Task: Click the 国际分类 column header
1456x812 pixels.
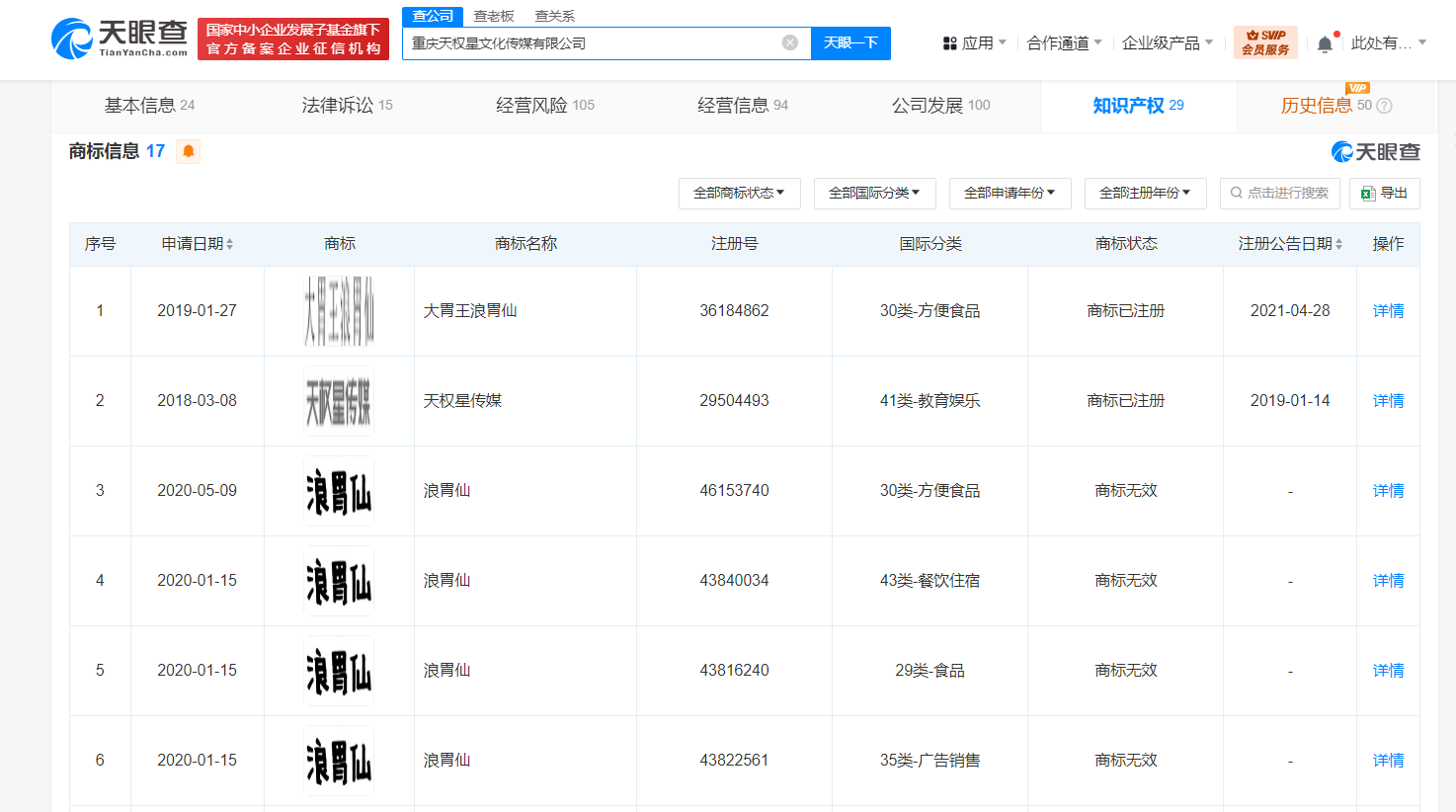Action: click(x=930, y=244)
